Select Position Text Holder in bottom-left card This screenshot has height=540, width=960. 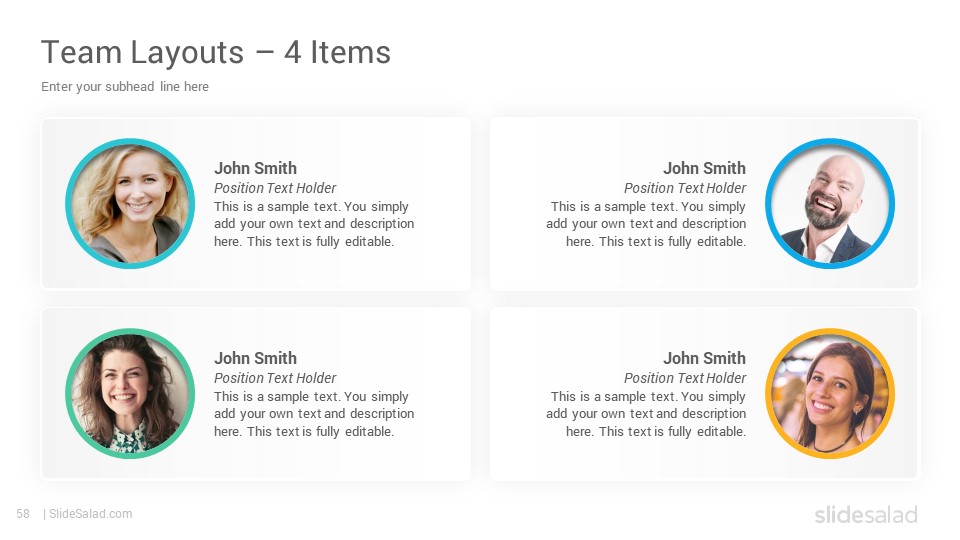[x=275, y=378]
